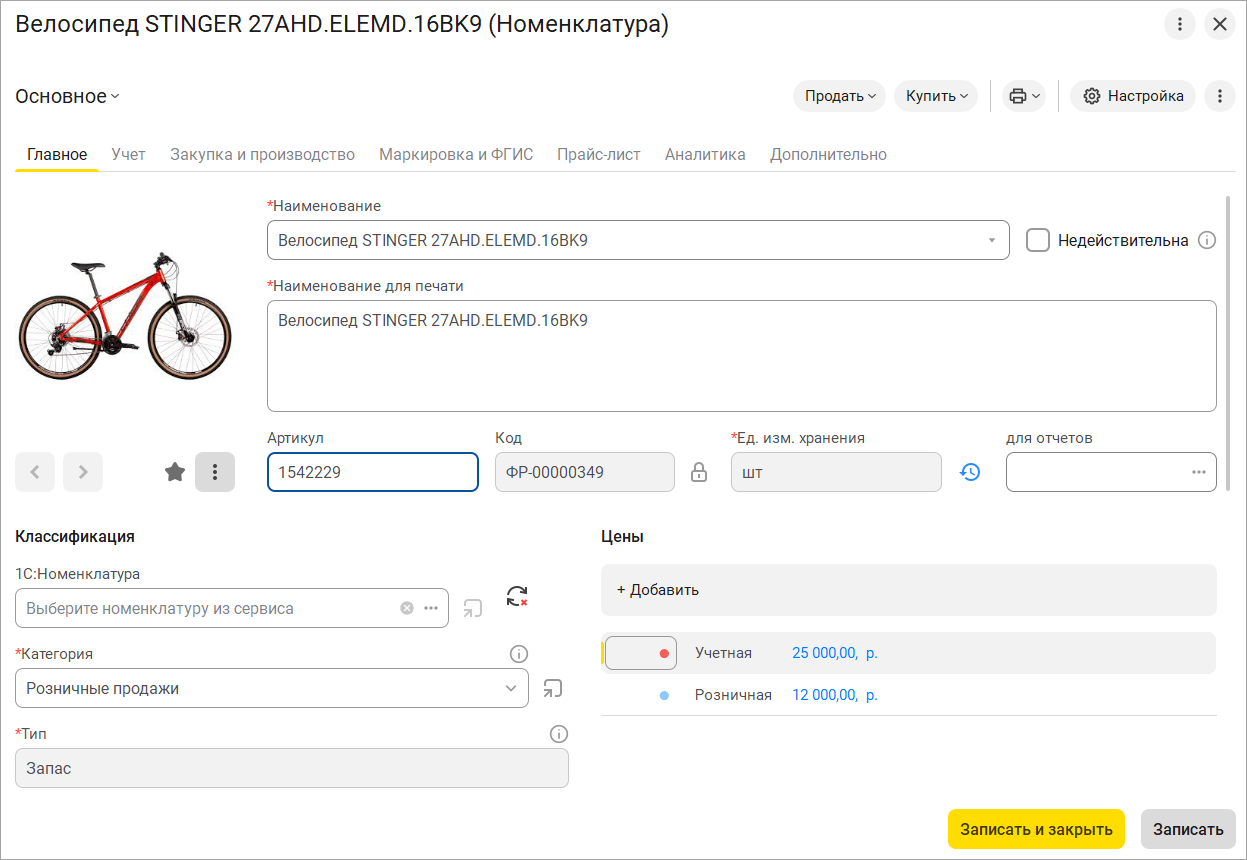Switch to the Прайс-лист tab
This screenshot has height=860, width=1247.
point(598,154)
